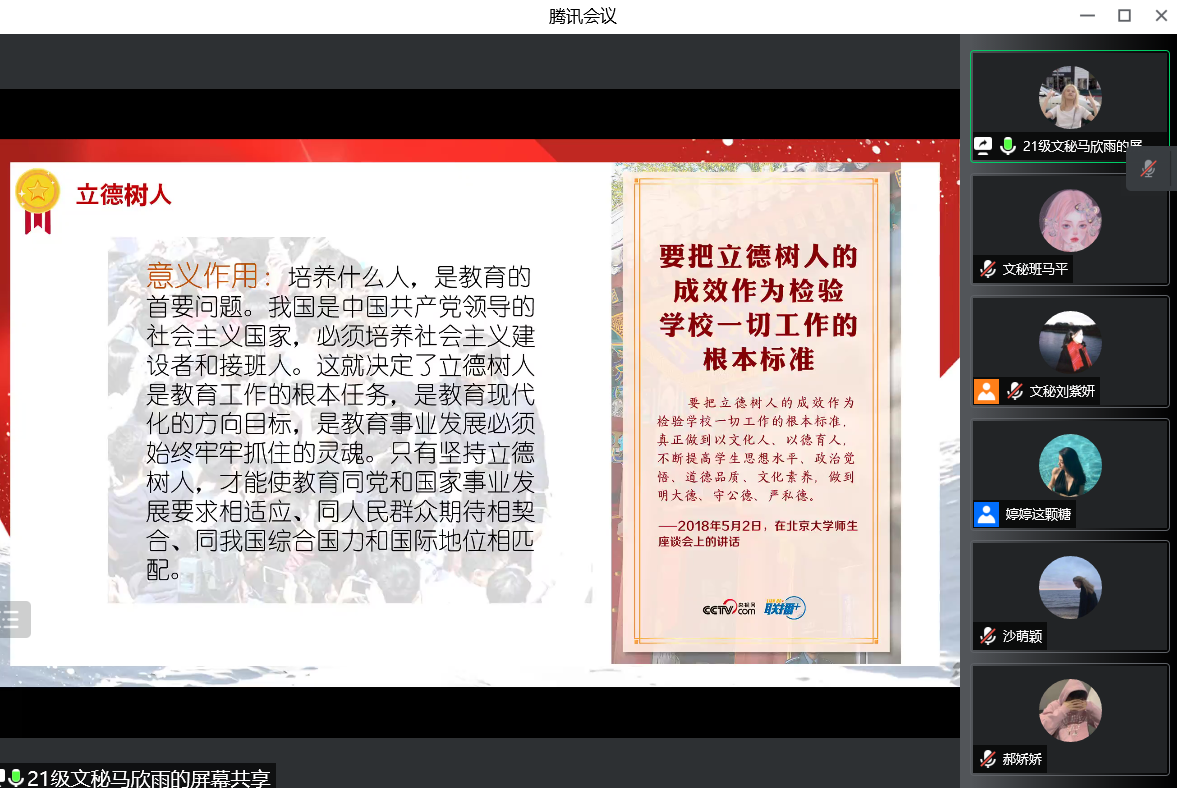Open the list menu icon at slide's left edge

pyautogui.click(x=13, y=620)
